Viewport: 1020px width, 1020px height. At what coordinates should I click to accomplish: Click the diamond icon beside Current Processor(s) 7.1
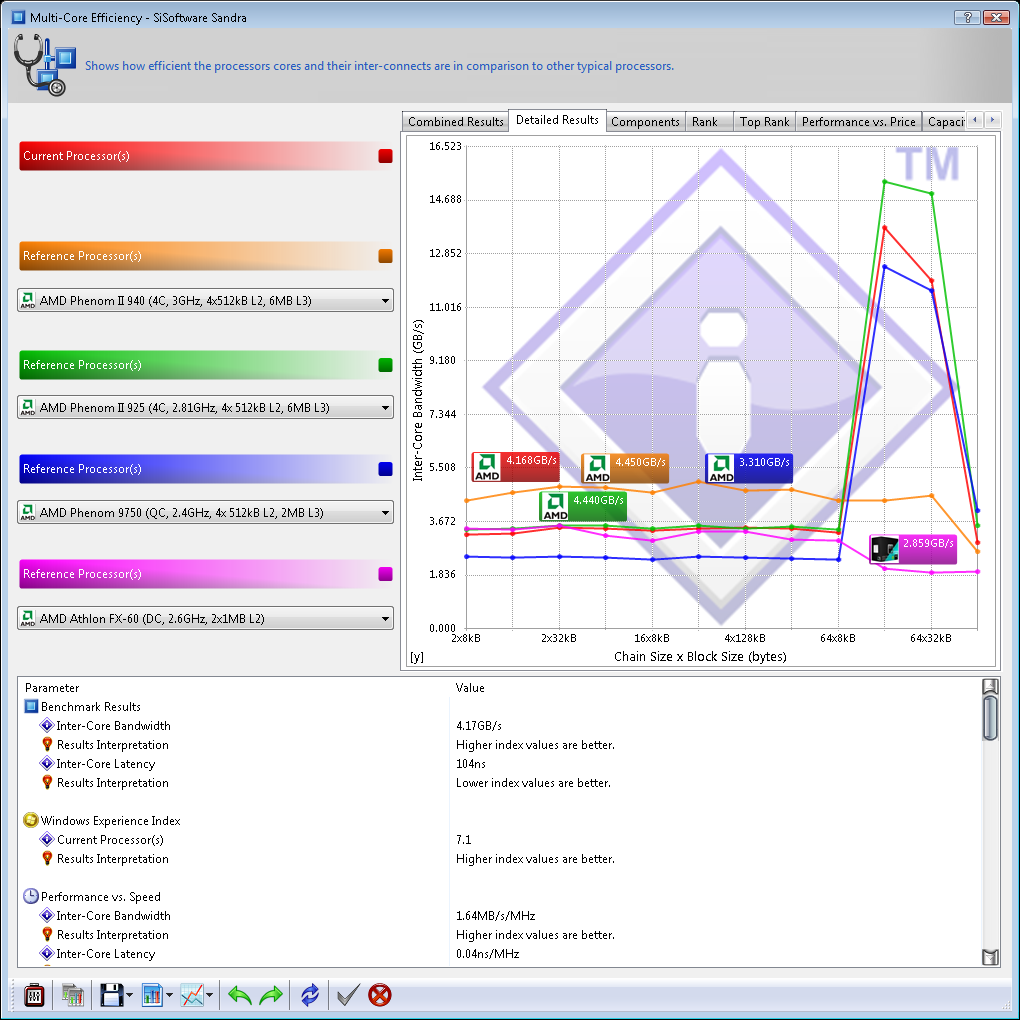click(x=47, y=840)
